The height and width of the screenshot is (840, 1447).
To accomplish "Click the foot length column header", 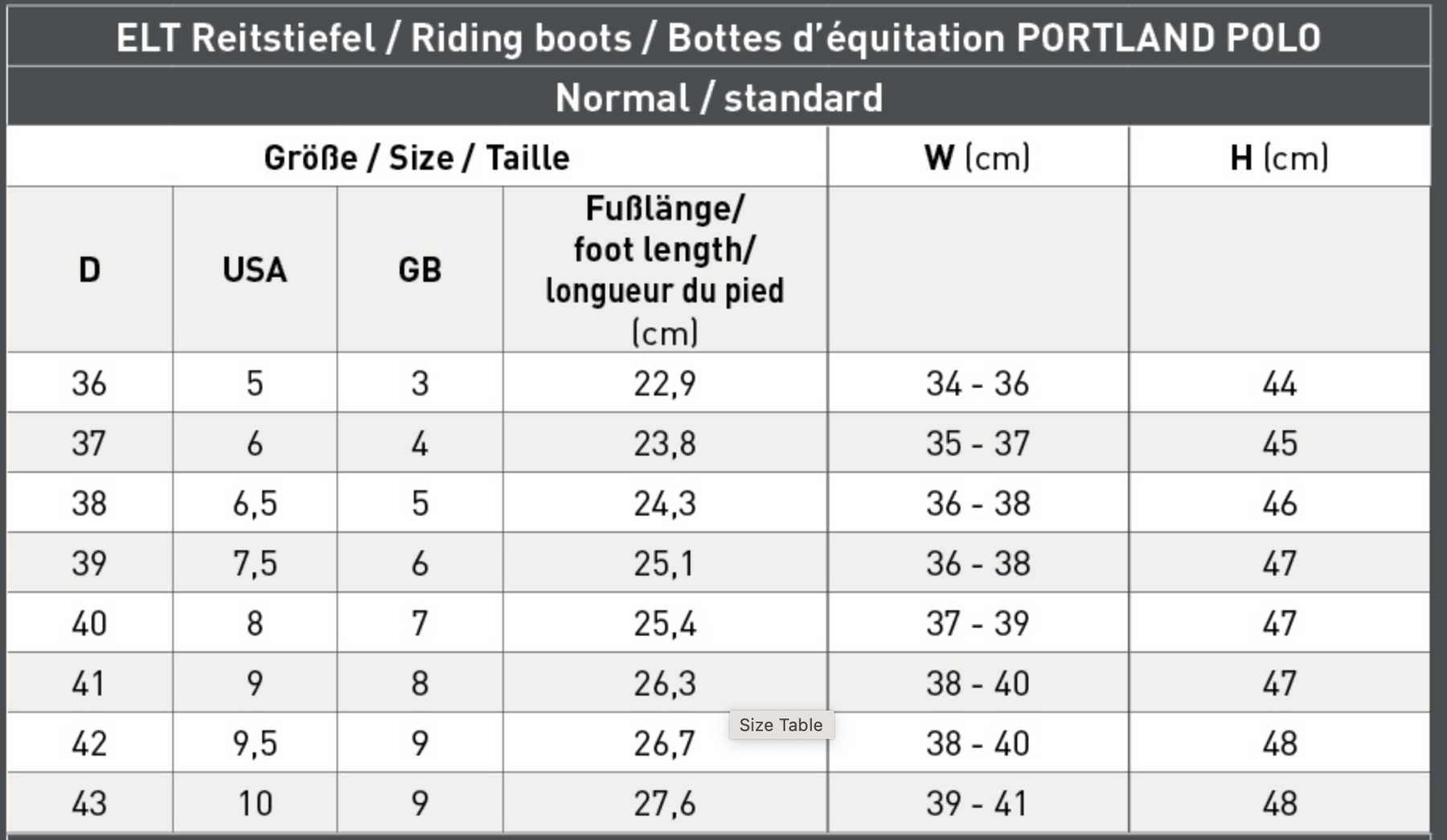I will [665, 269].
